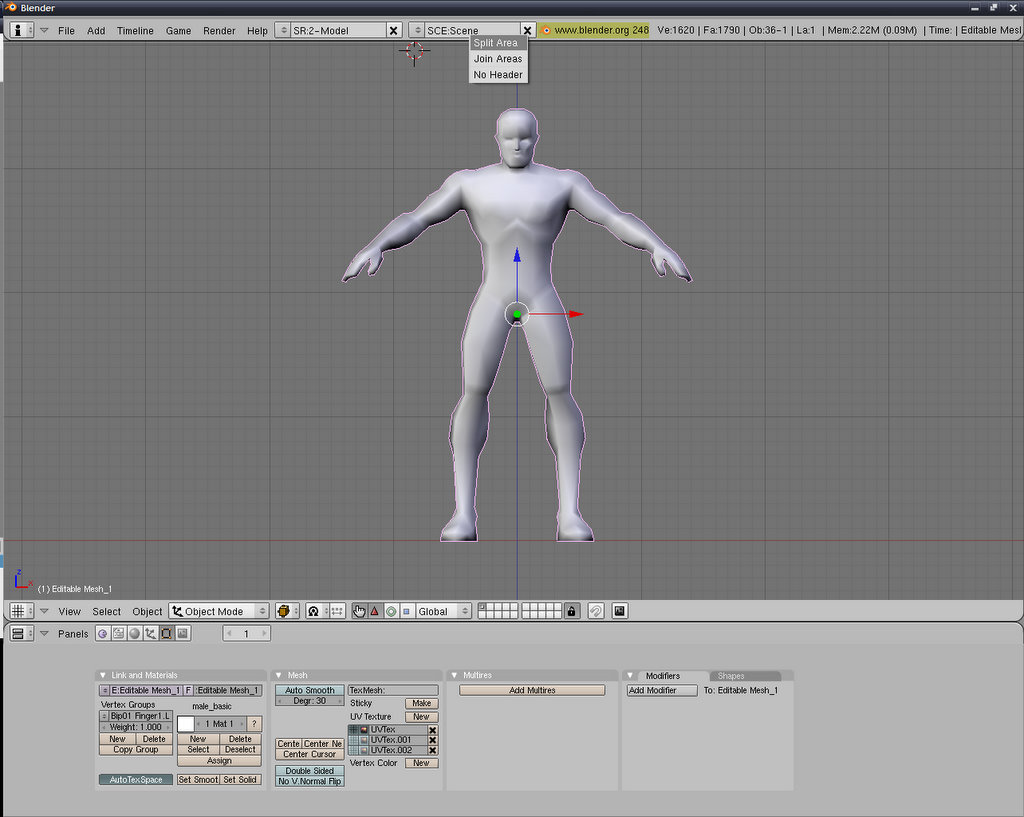Click the Editing context button in Panels
The height and width of the screenshot is (817, 1024).
(166, 634)
